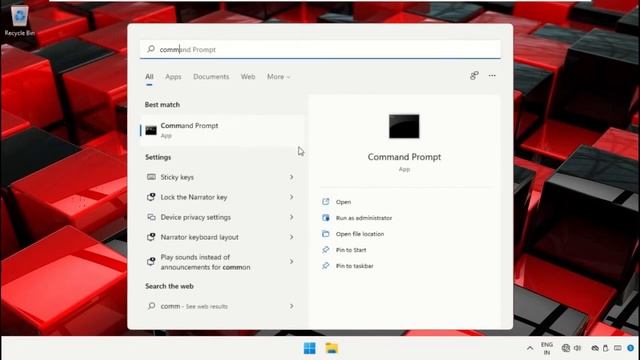Click the Open action icon

pos(326,202)
